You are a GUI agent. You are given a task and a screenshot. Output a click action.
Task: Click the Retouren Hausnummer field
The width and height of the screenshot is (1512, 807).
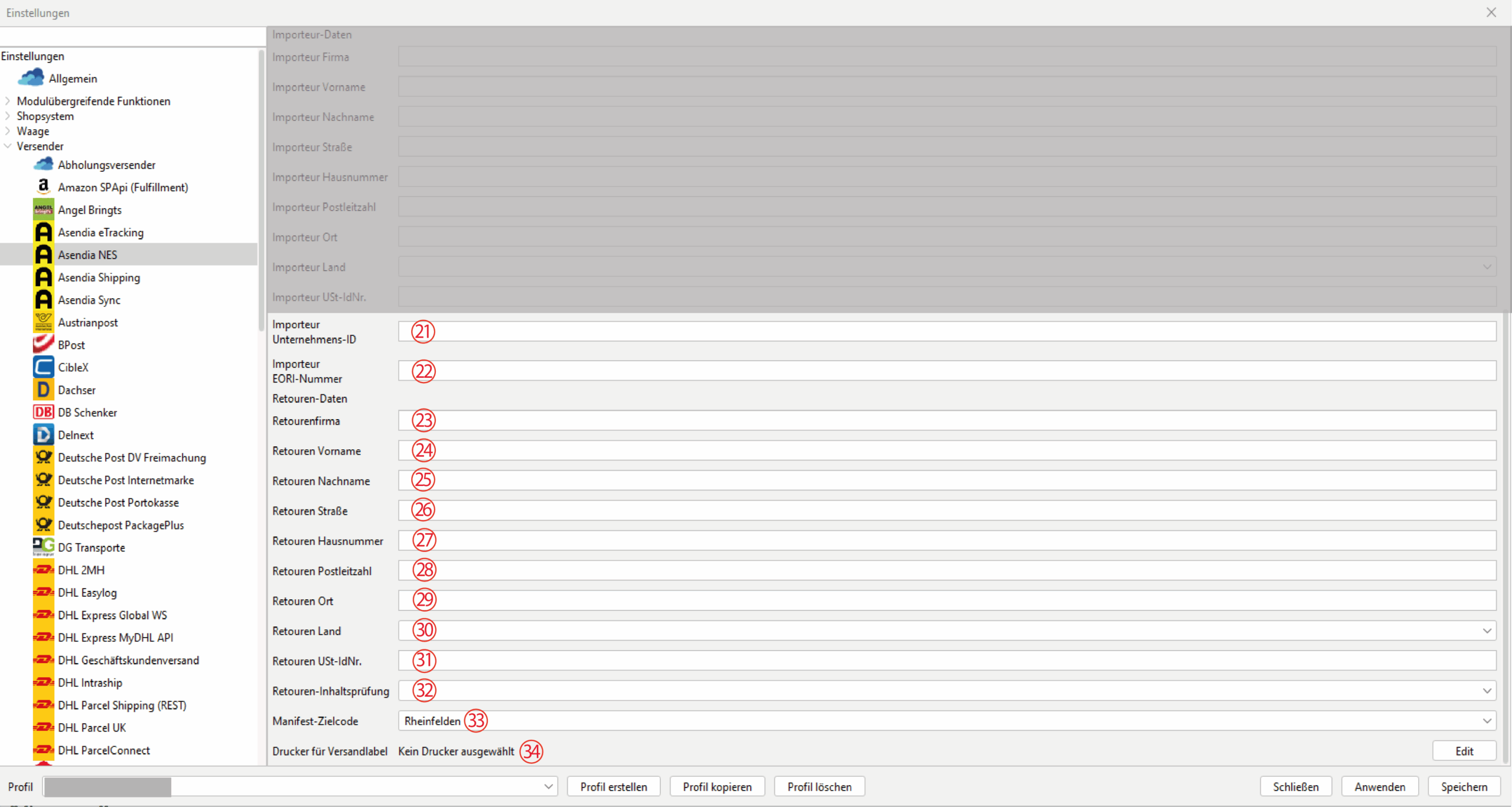(x=947, y=541)
